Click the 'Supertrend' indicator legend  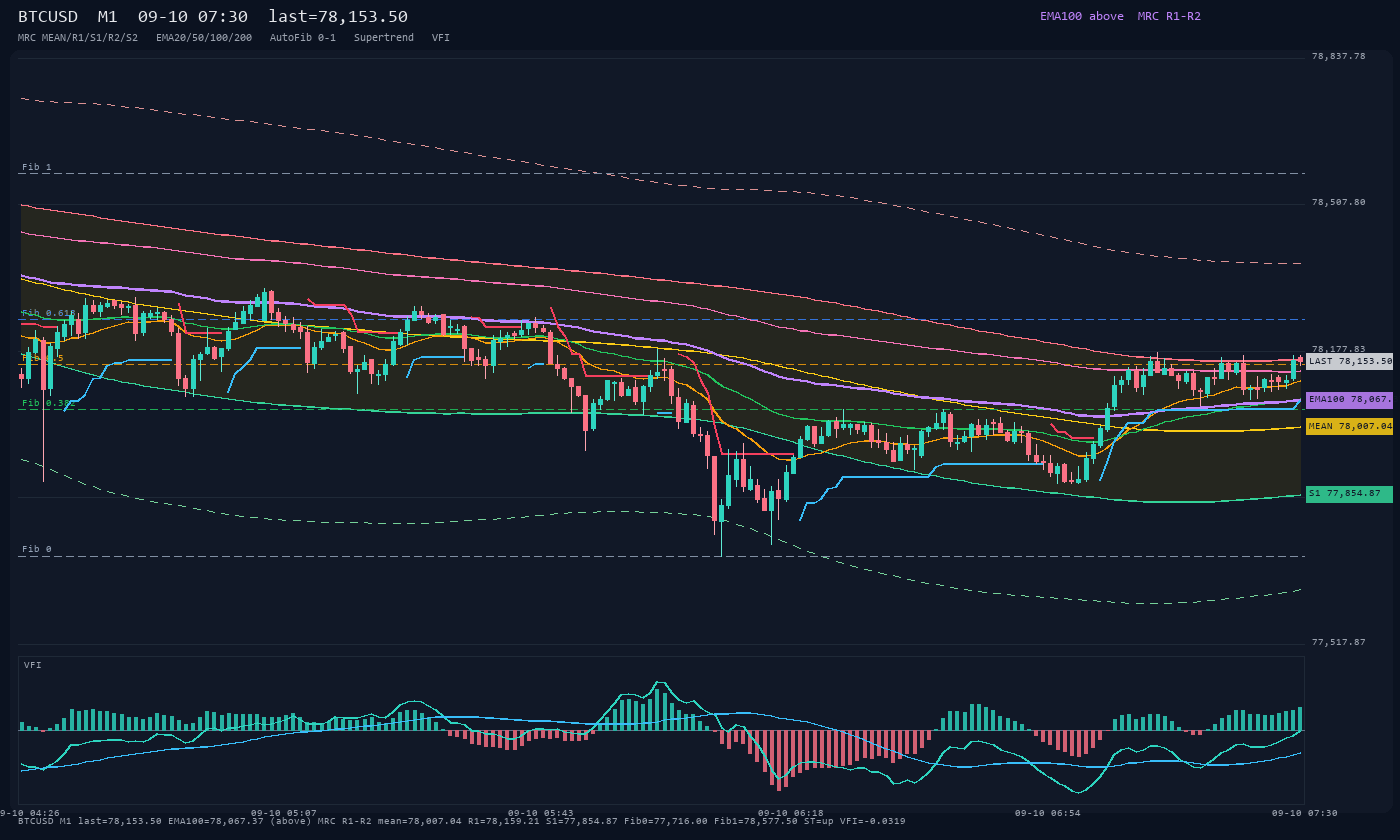point(384,38)
